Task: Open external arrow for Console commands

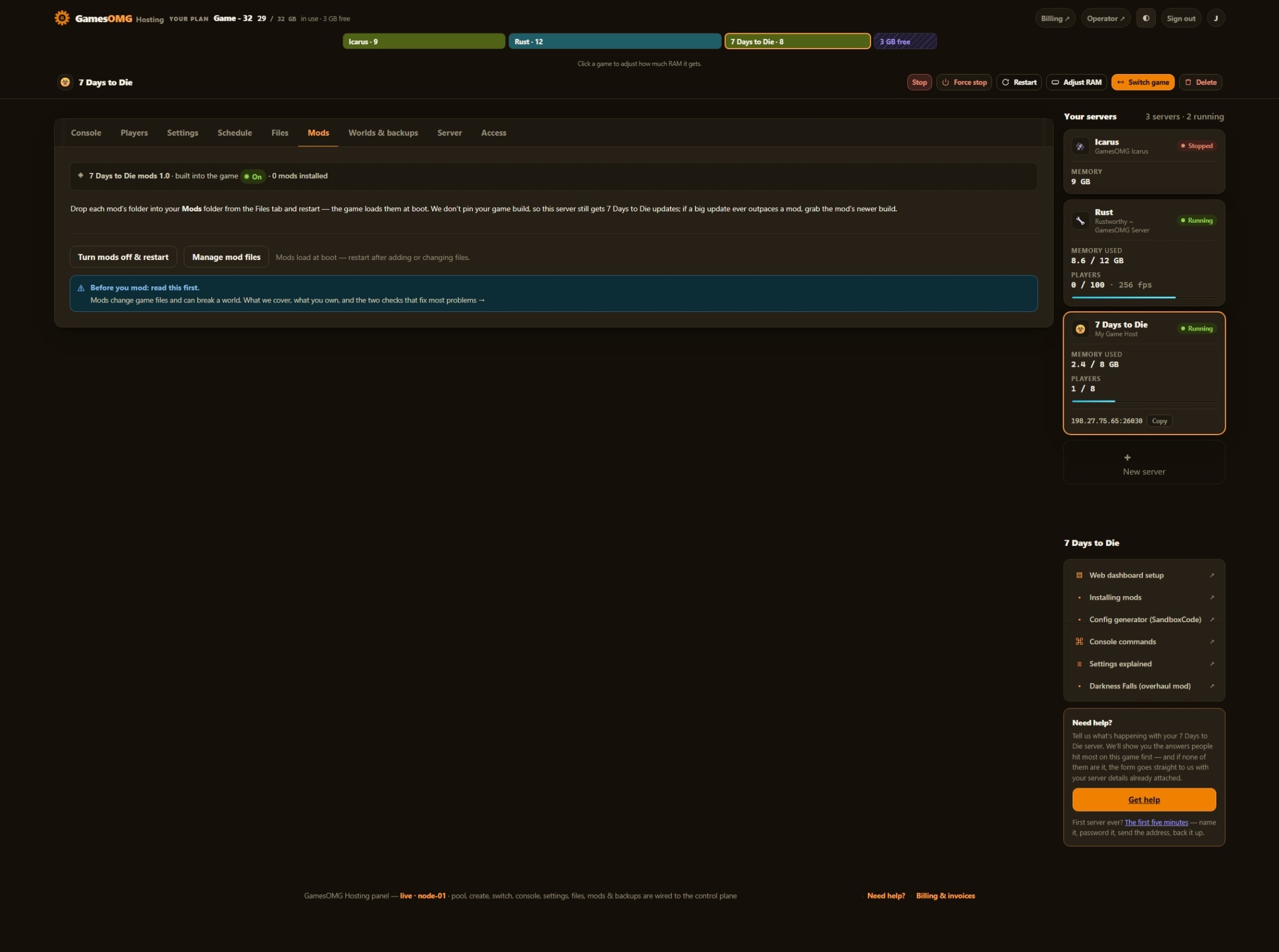Action: (x=1212, y=641)
